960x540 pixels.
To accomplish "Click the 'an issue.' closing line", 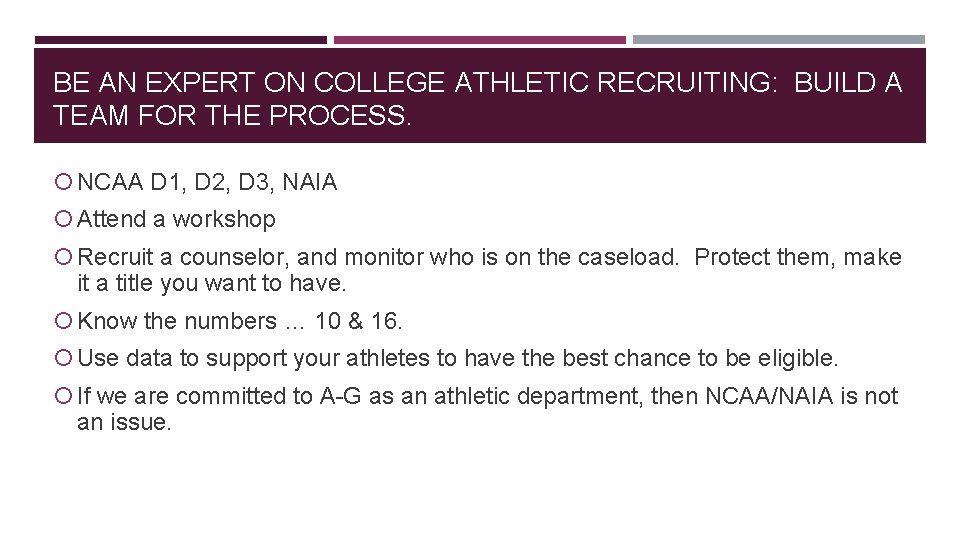I will (x=125, y=423).
